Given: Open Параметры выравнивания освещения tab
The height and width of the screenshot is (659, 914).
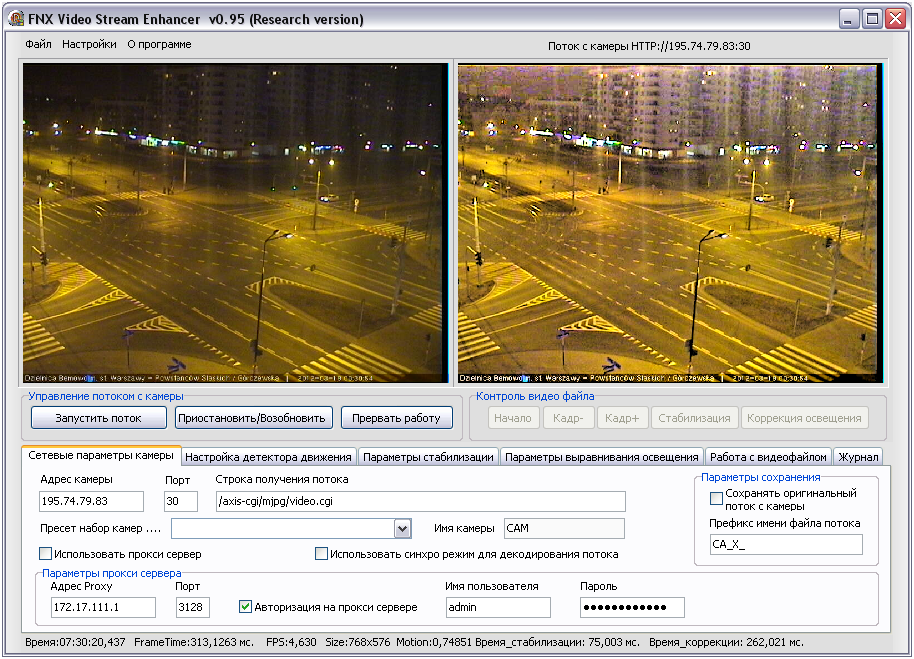Looking at the screenshot, I should (602, 457).
